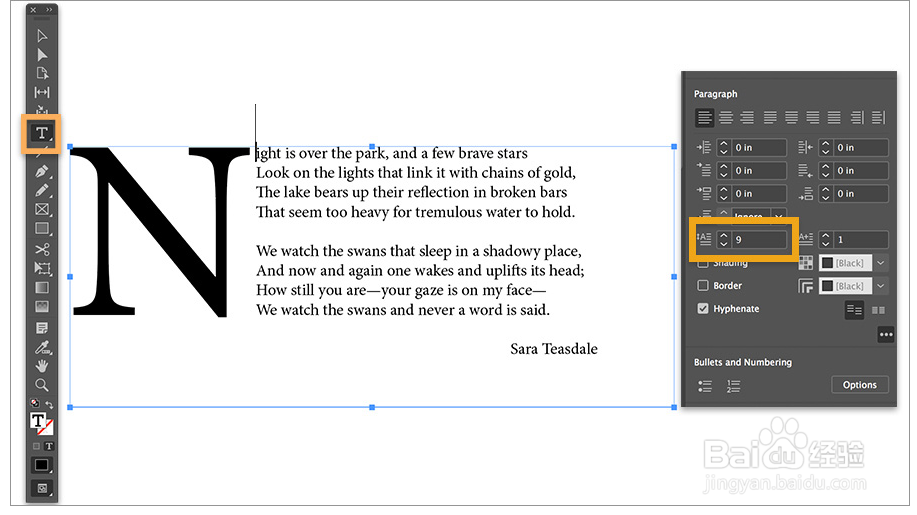Apply Justify with last line centered
The height and width of the screenshot is (515, 917).
pyautogui.click(x=791, y=117)
